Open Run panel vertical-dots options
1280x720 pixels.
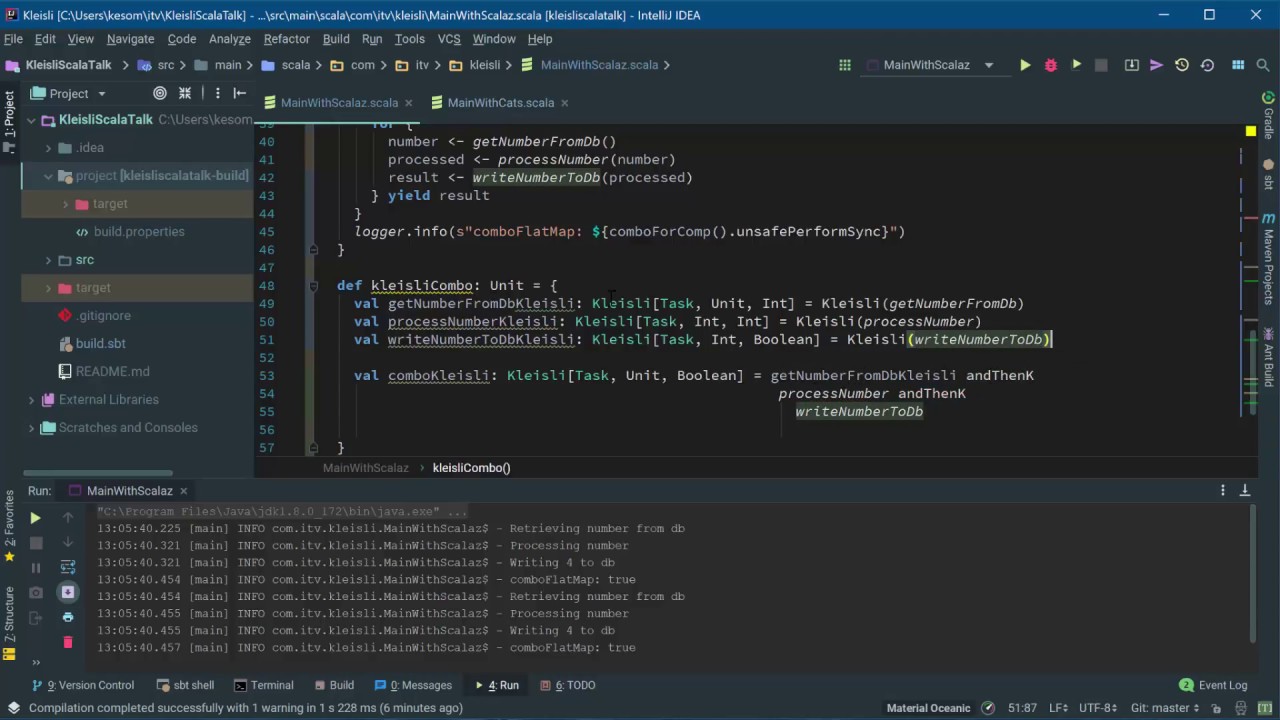1222,490
